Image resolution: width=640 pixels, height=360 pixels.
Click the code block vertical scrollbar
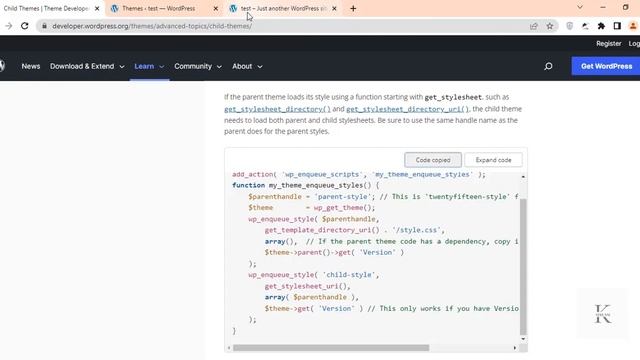click(523, 266)
